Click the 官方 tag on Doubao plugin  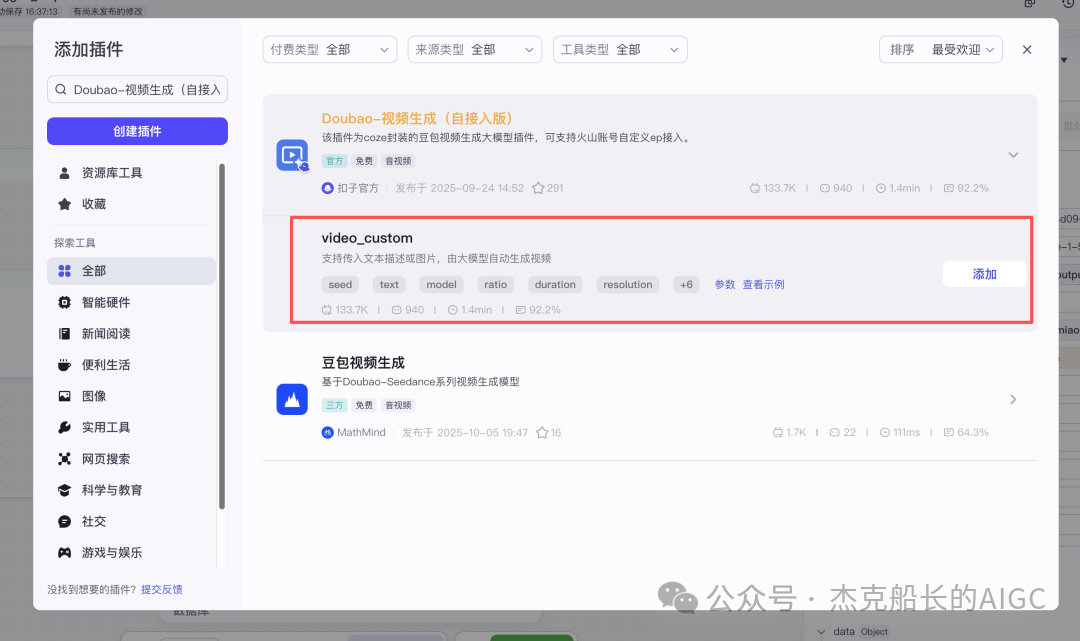[x=335, y=161]
